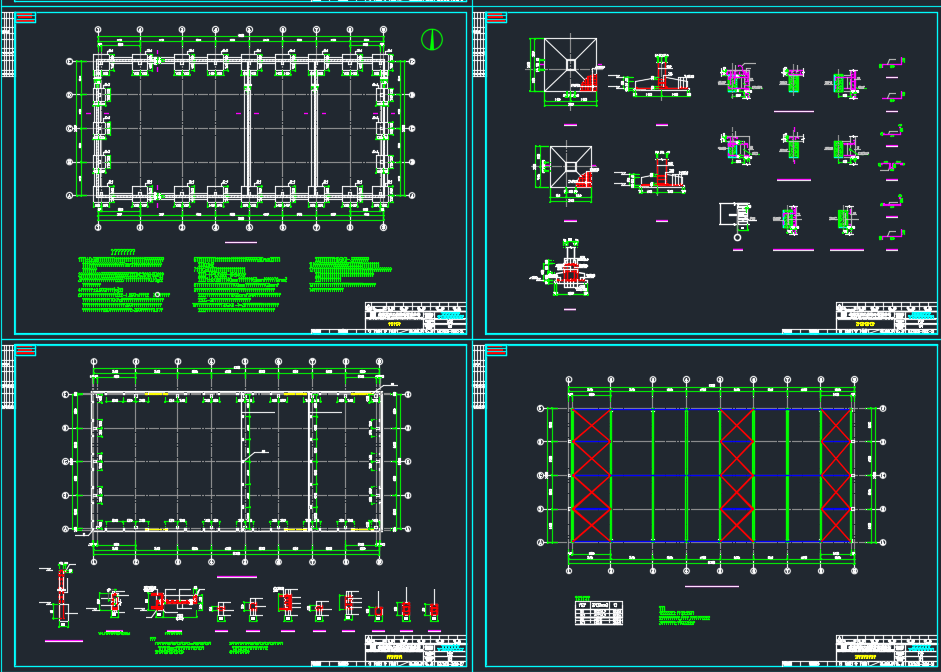Click the red stamp on the wall plan sheet
Image resolution: width=941 pixels, height=672 pixels.
(x=25, y=350)
